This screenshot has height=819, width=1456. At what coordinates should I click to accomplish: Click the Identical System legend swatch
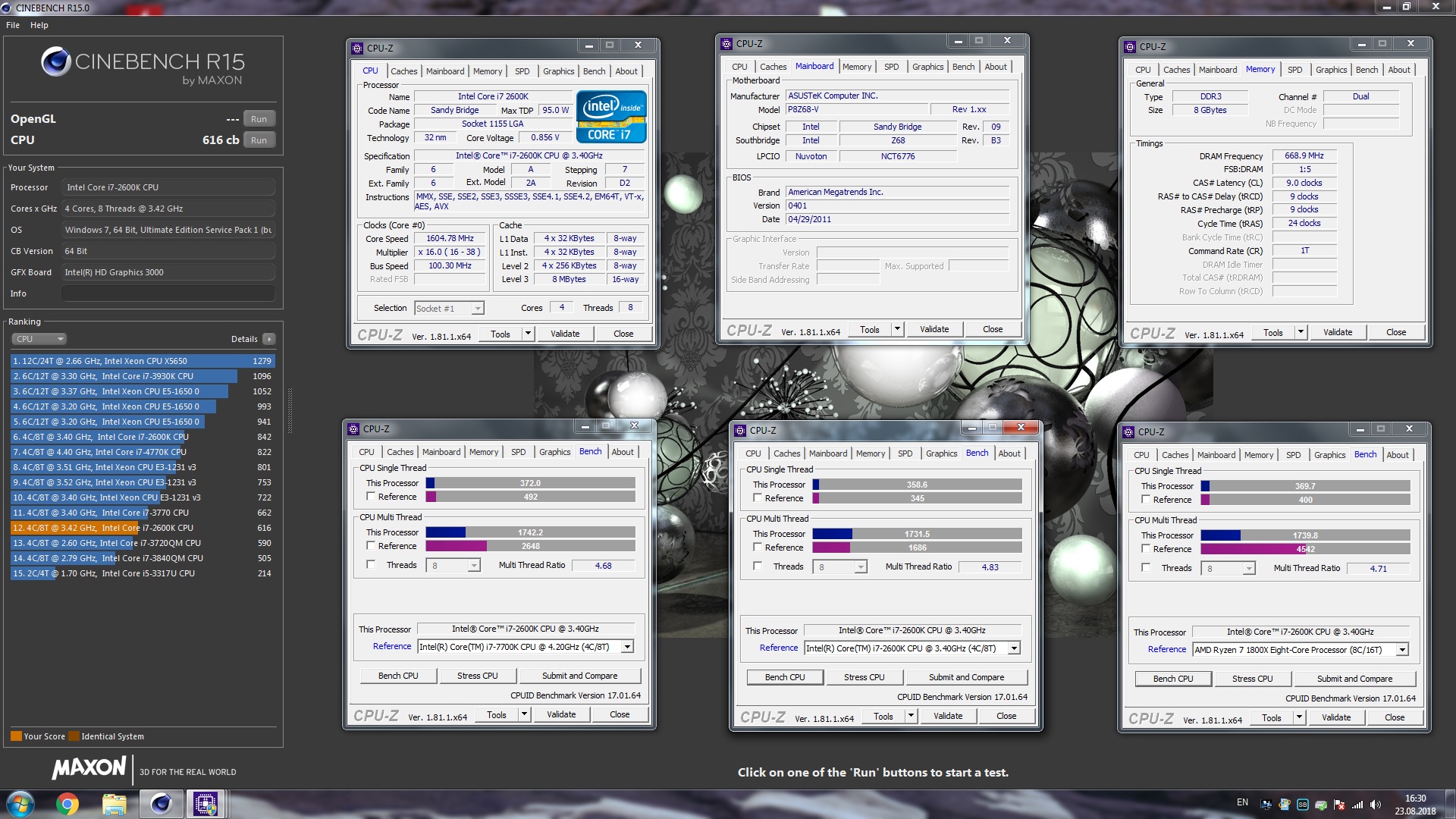pos(74,736)
